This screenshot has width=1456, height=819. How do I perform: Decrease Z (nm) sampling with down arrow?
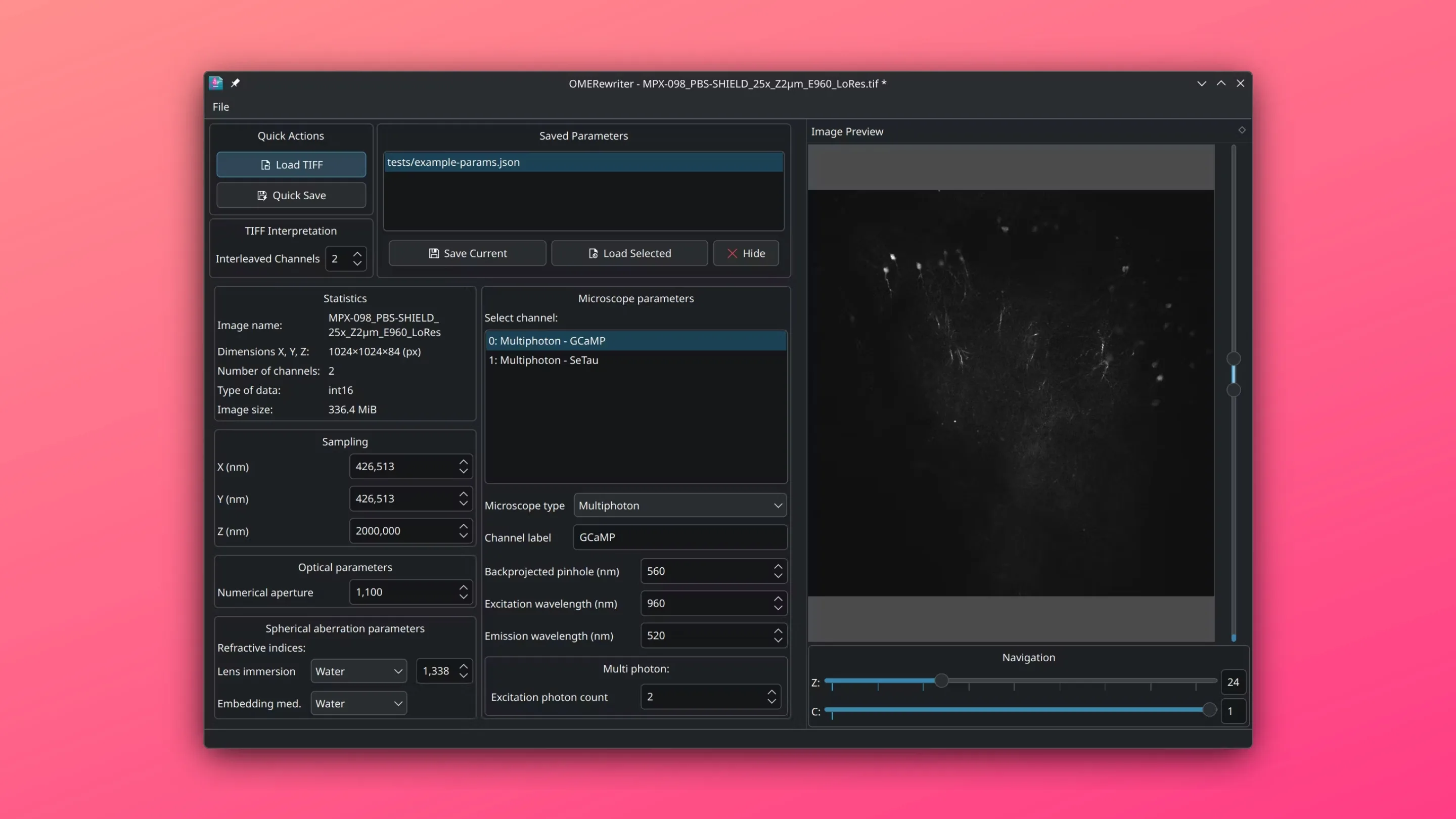tap(464, 535)
